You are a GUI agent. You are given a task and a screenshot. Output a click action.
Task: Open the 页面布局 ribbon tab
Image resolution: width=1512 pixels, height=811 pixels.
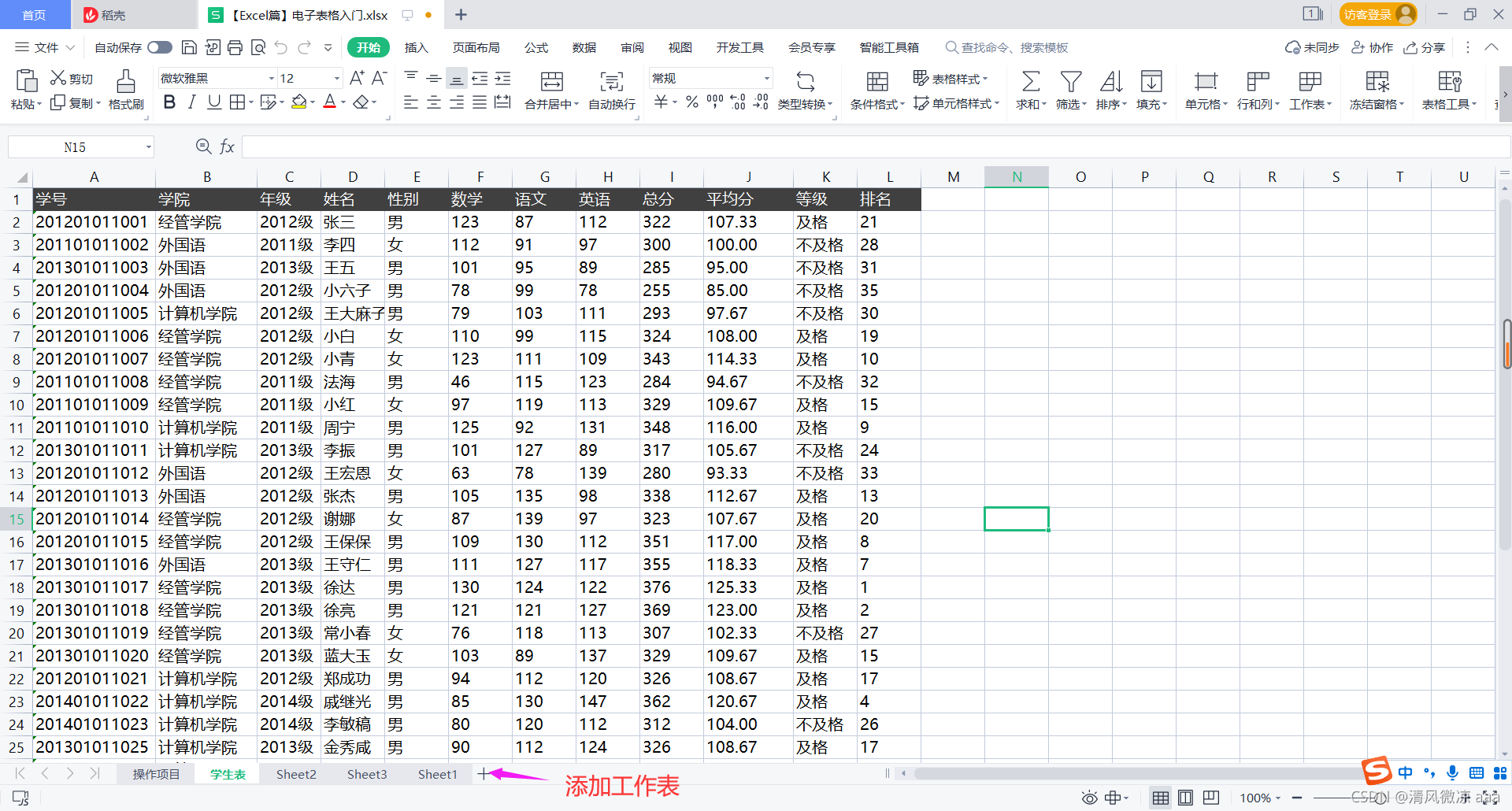pos(476,47)
